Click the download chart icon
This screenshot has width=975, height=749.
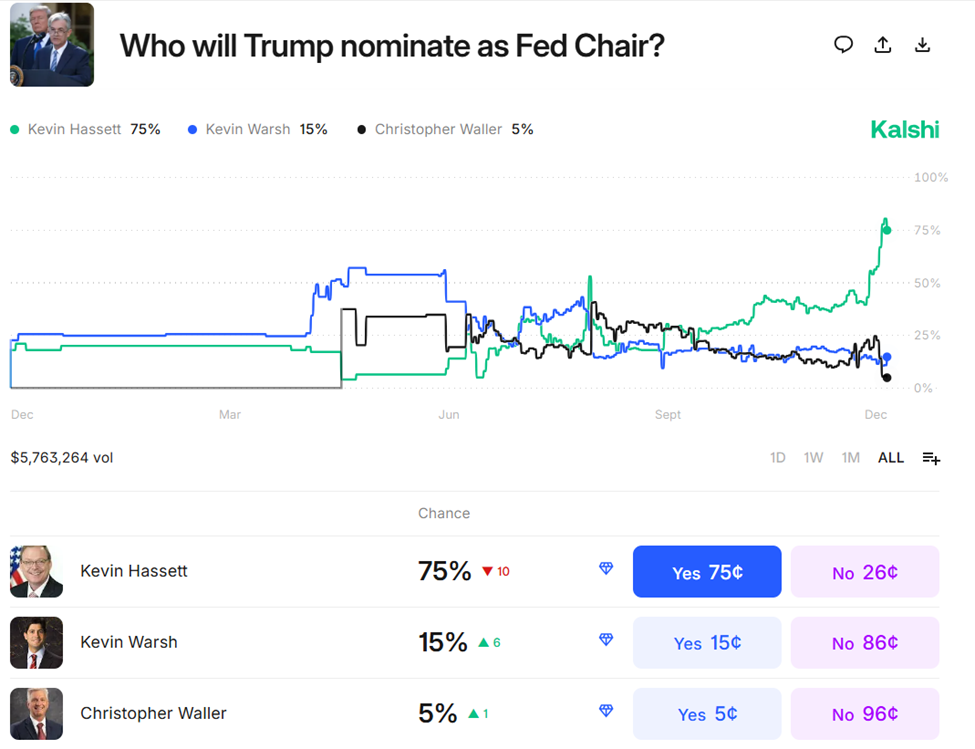click(x=921, y=44)
